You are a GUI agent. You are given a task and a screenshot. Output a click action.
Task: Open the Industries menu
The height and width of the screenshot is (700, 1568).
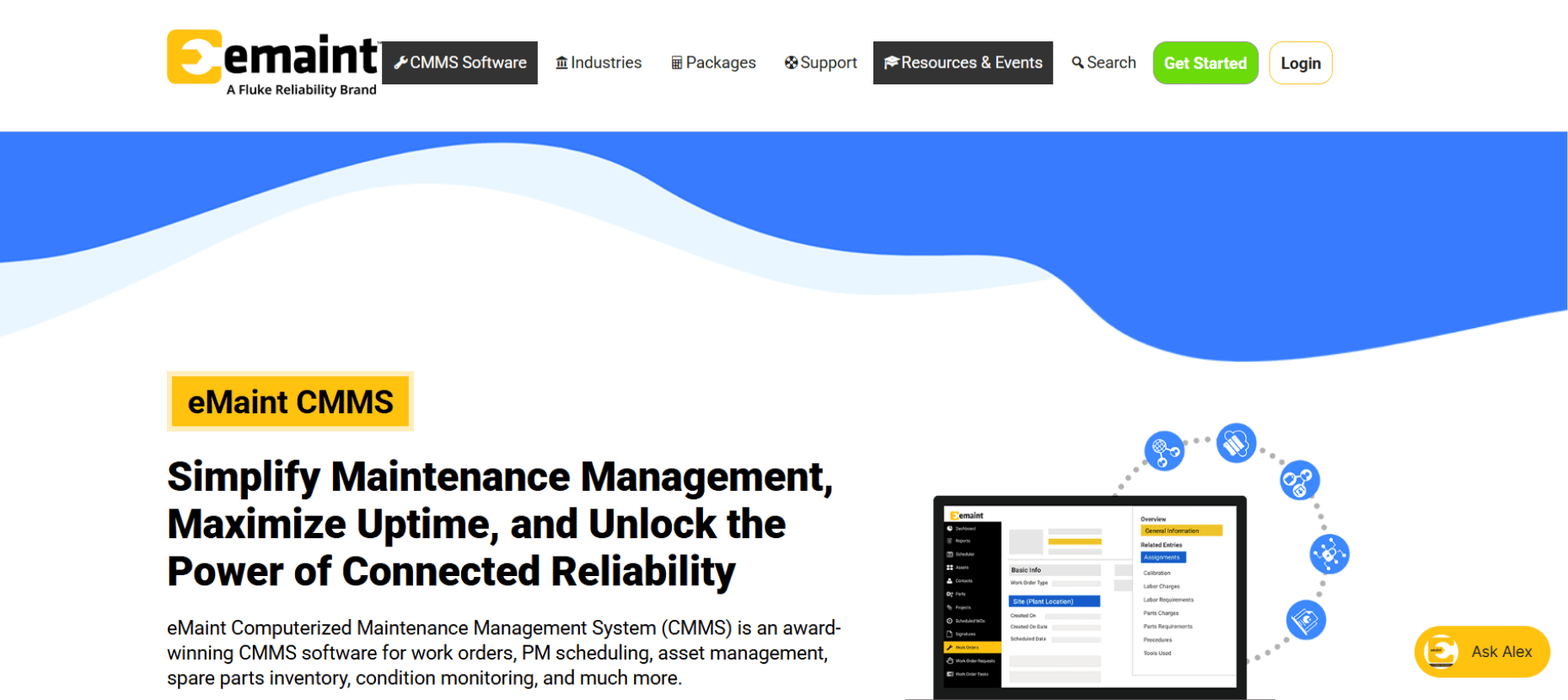[x=599, y=62]
